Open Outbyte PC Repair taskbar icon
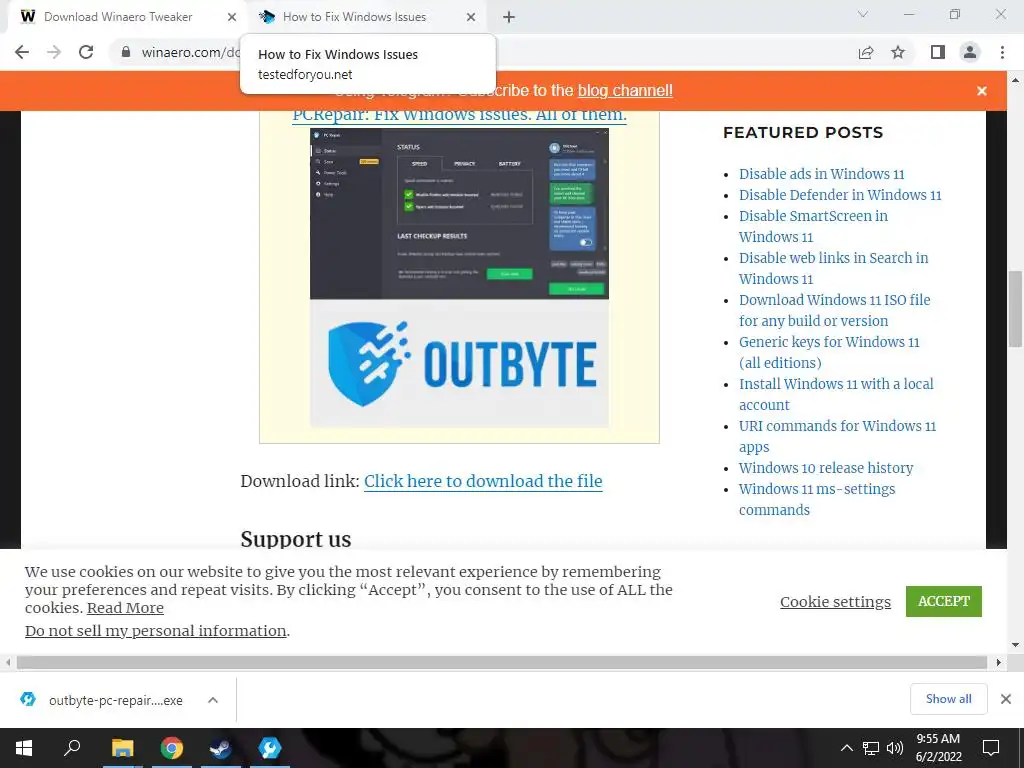Viewport: 1024px width, 768px height. 269,748
